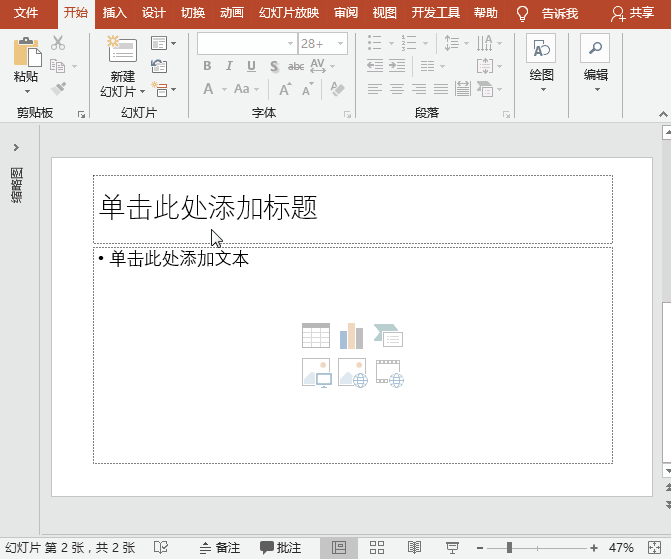The image size is (671, 559).
Task: Open the 文件 File tab
Action: [x=26, y=13]
